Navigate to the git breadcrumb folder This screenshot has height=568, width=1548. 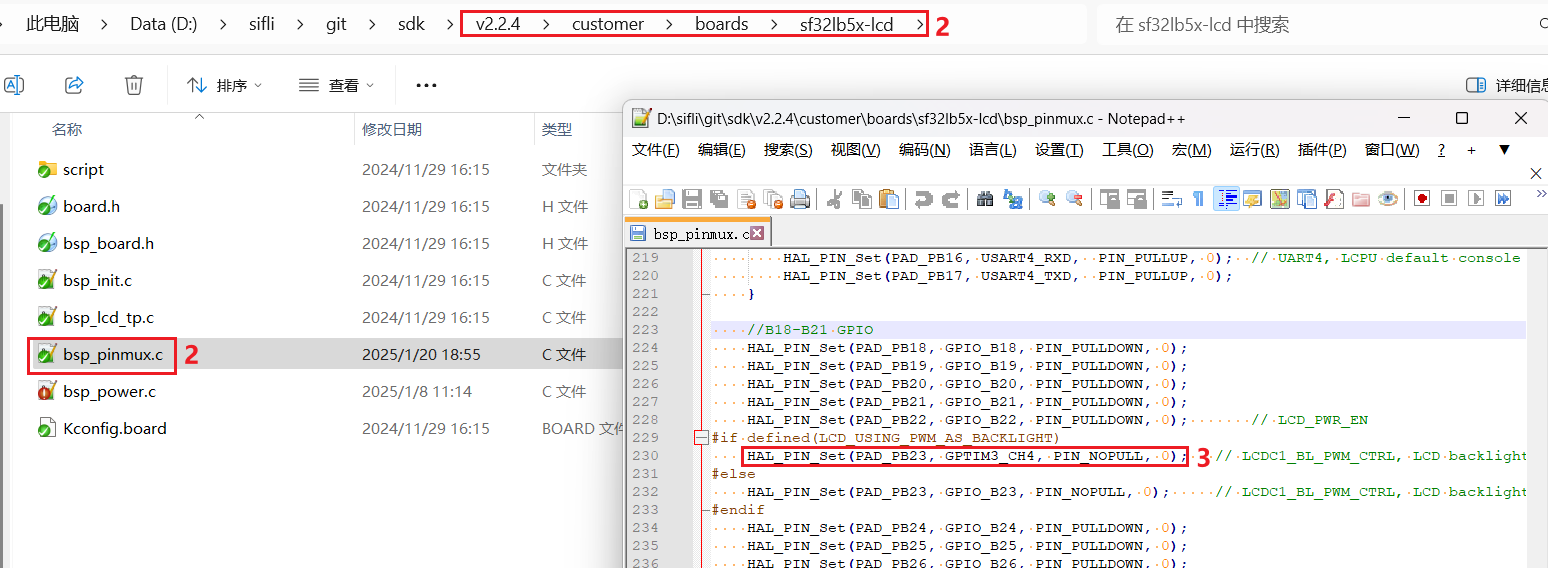tap(336, 24)
